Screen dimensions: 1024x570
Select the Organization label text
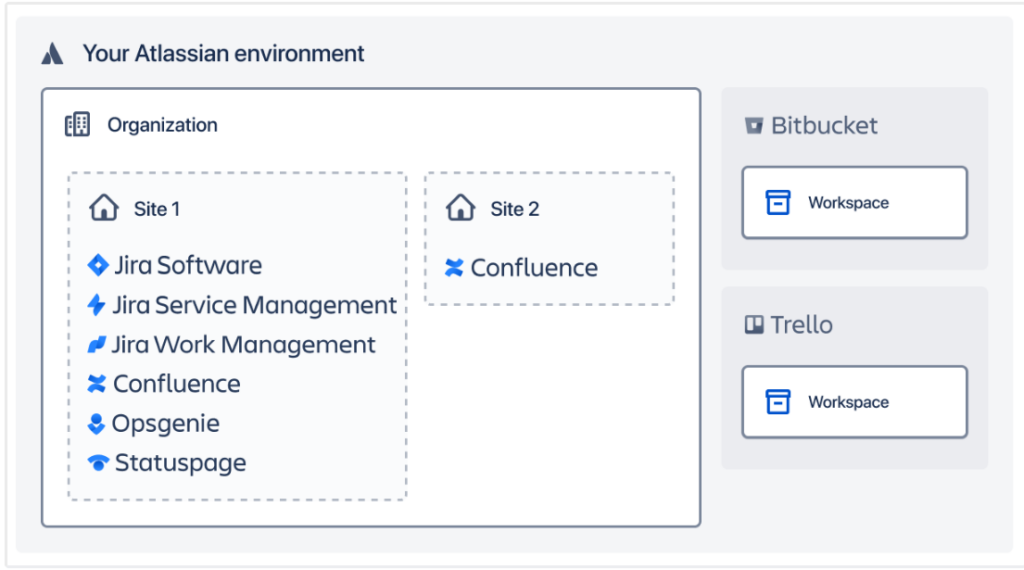(162, 125)
